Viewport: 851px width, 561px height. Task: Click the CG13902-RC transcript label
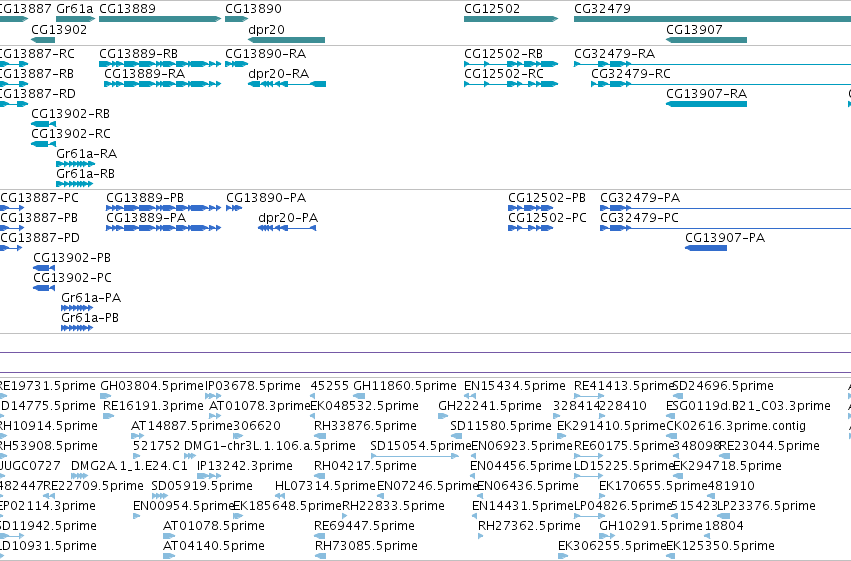[x=71, y=134]
